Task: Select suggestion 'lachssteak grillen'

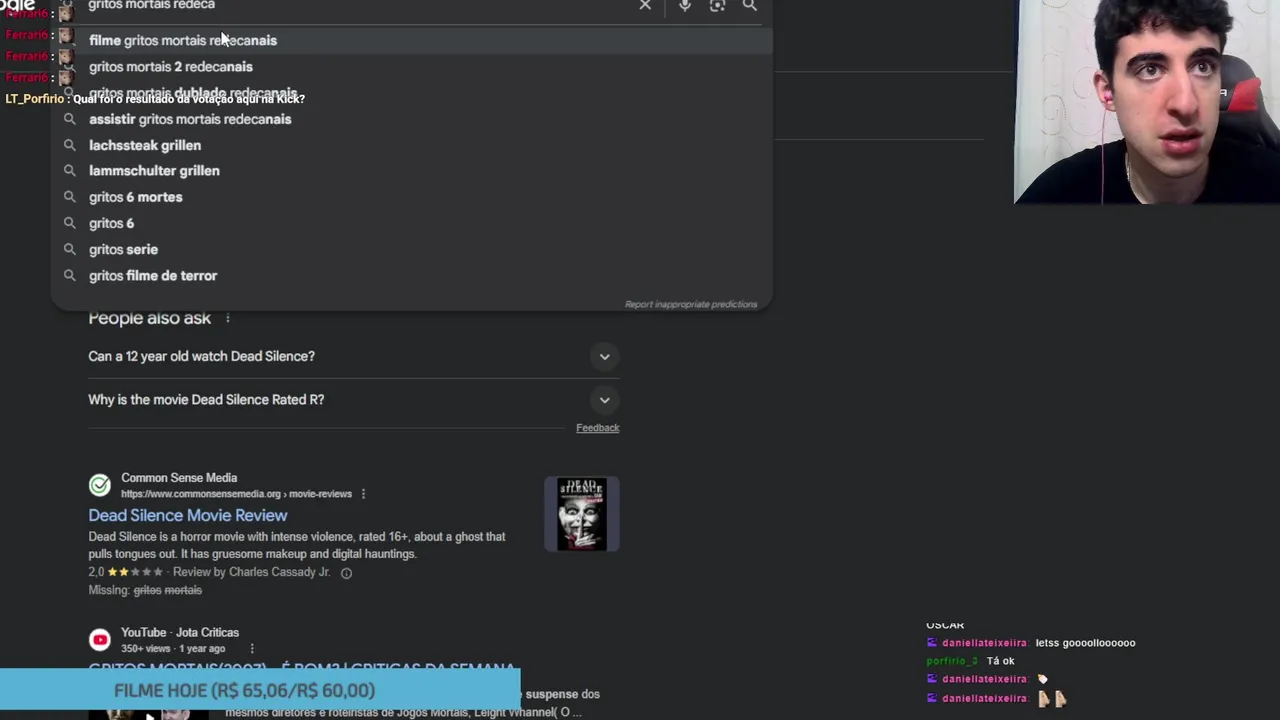Action: [x=412, y=145]
